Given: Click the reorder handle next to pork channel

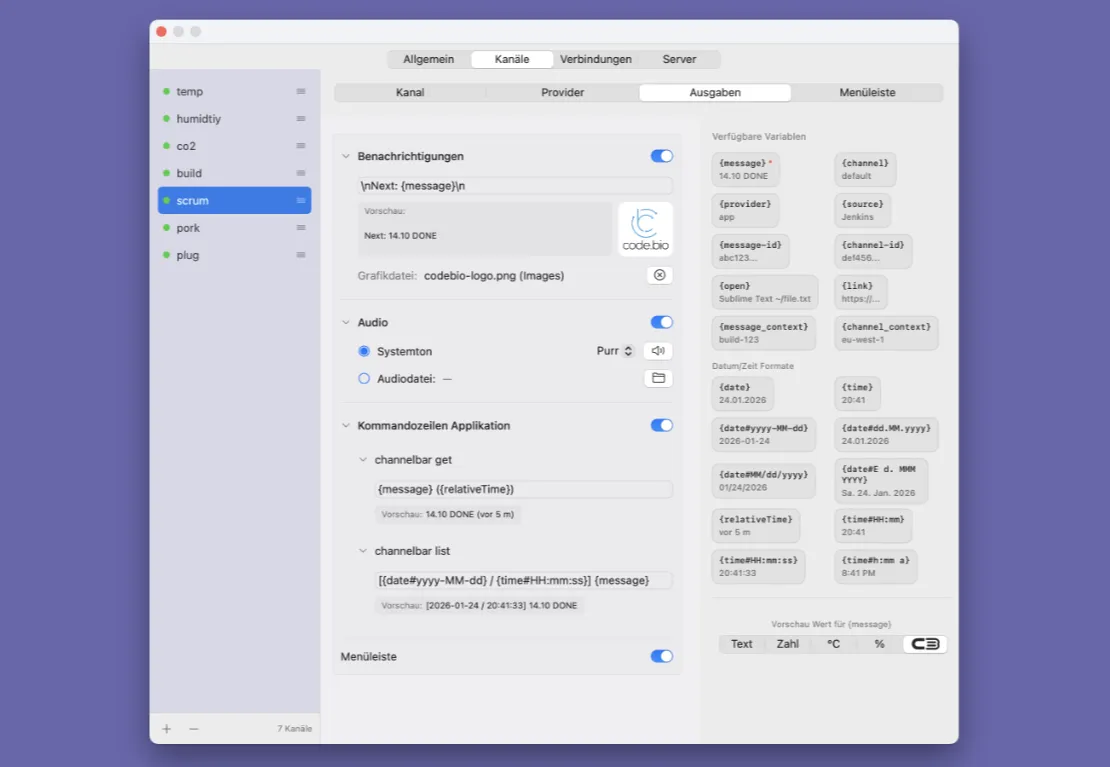Looking at the screenshot, I should click(299, 227).
